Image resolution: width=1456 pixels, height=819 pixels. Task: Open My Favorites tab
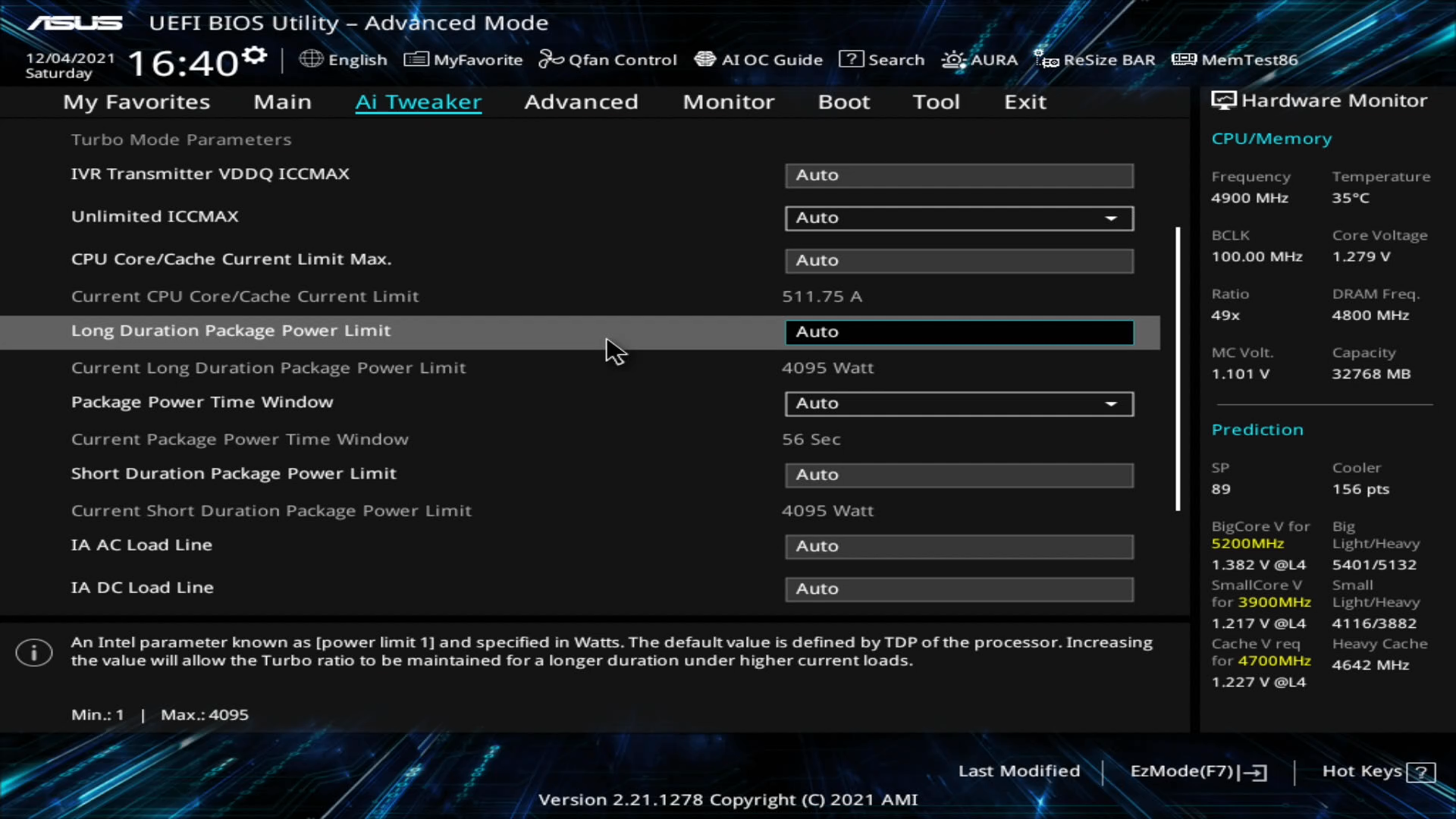click(136, 102)
